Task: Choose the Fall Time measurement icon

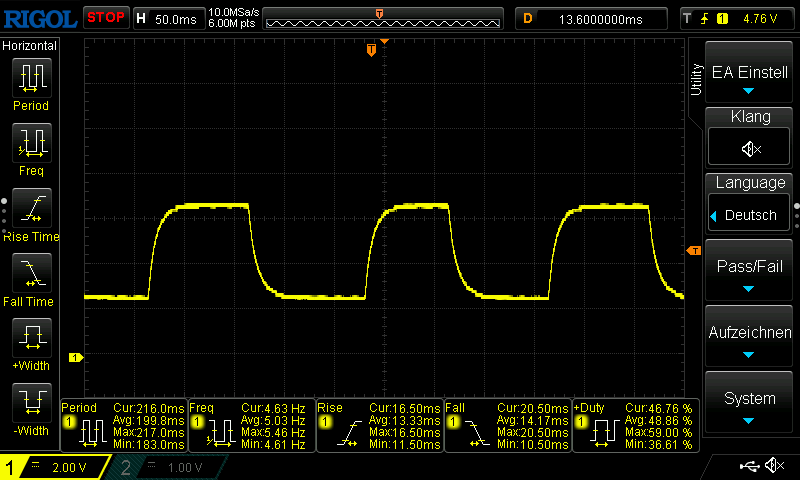Action: tap(30, 273)
